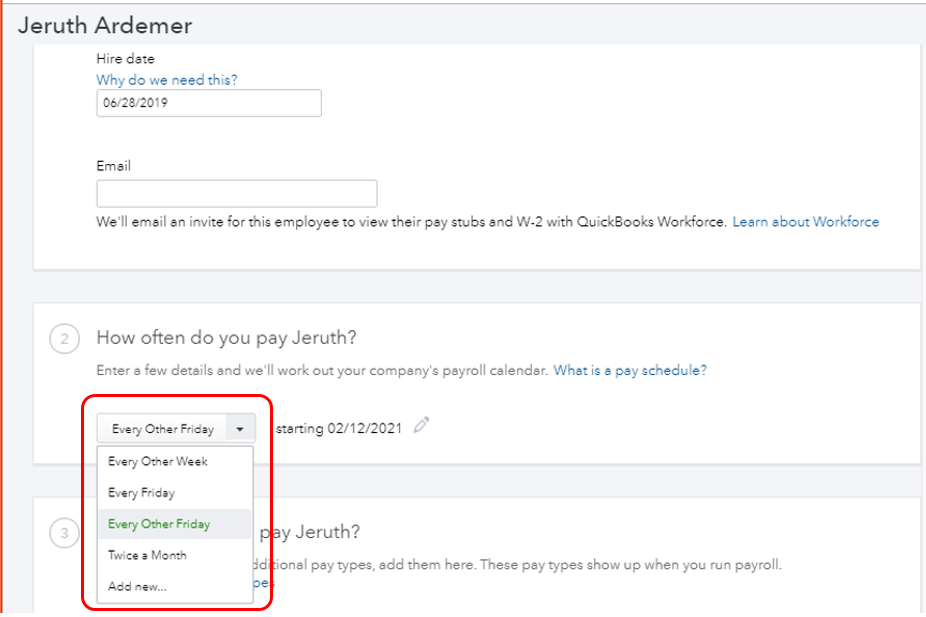Open the Why do we need this? link
Image resolution: width=926 pixels, height=617 pixels.
(x=167, y=80)
